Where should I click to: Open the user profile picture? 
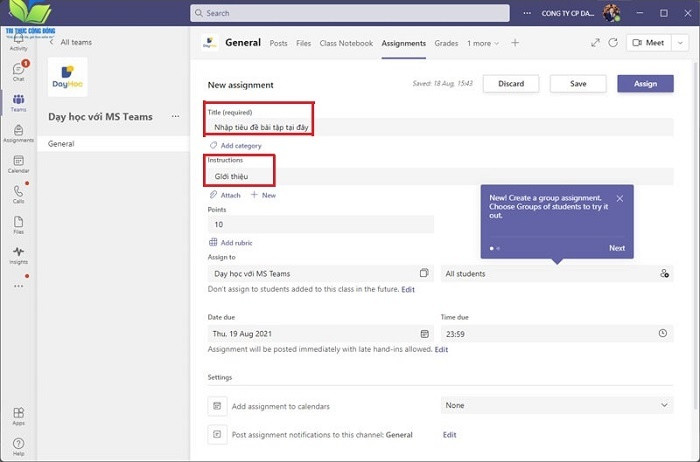[611, 13]
